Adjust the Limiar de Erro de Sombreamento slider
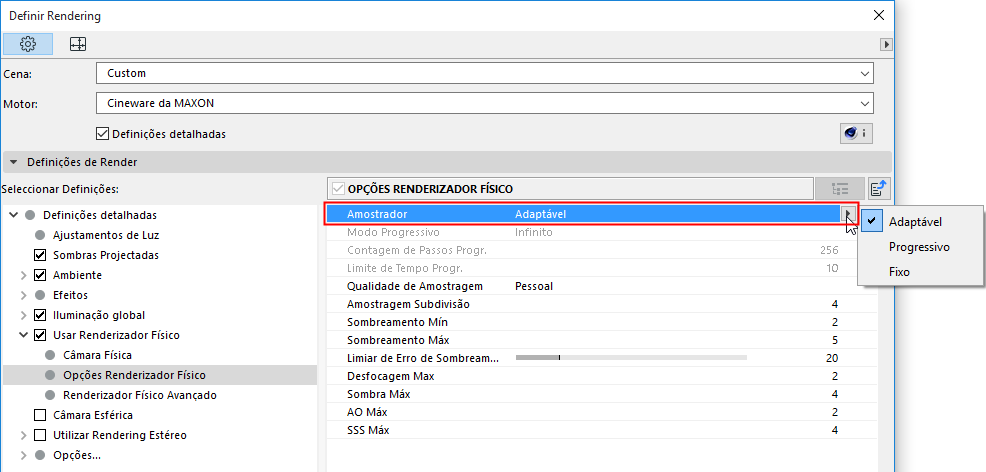 point(631,358)
